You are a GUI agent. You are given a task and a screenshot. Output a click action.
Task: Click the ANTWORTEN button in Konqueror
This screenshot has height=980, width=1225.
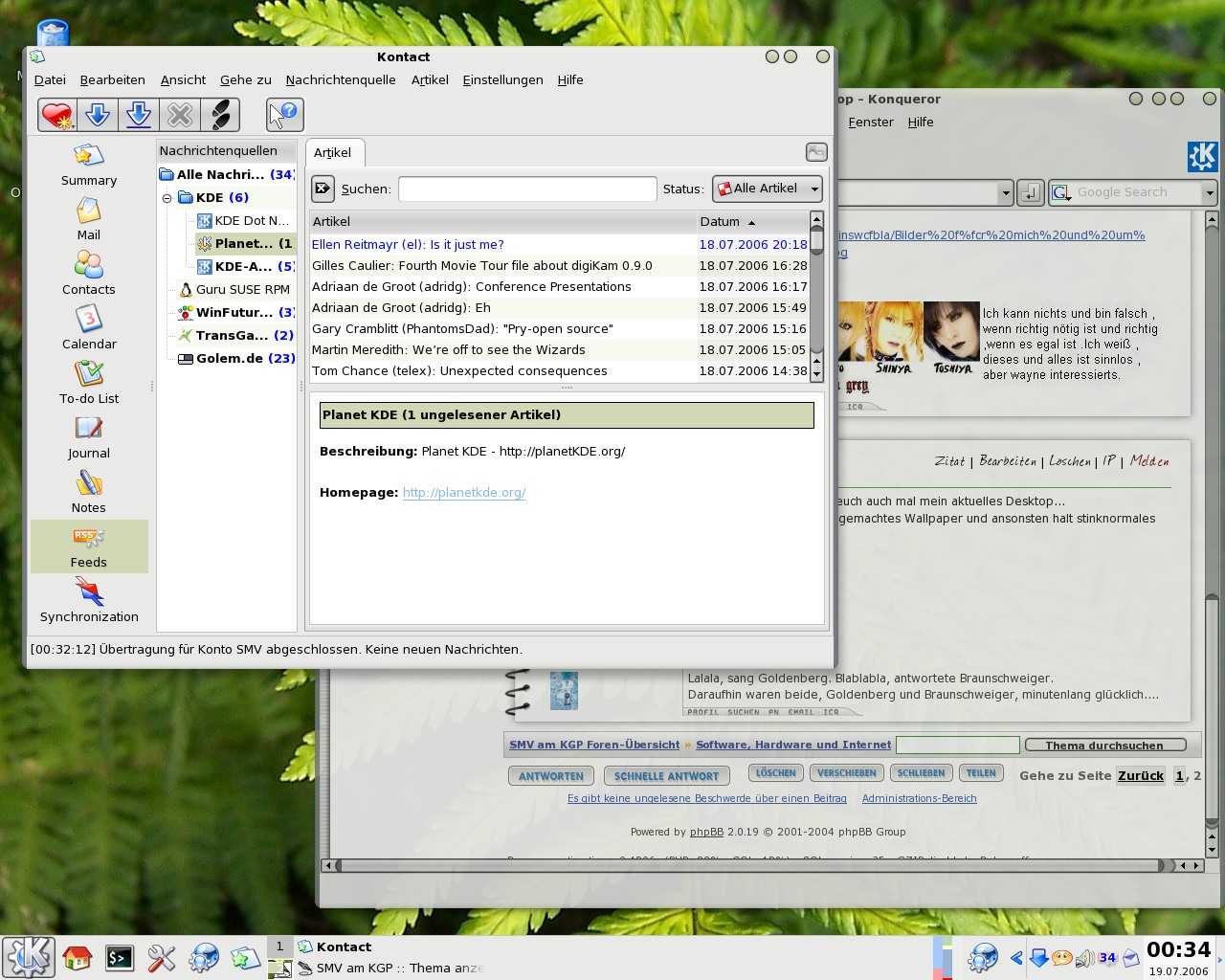coord(551,776)
